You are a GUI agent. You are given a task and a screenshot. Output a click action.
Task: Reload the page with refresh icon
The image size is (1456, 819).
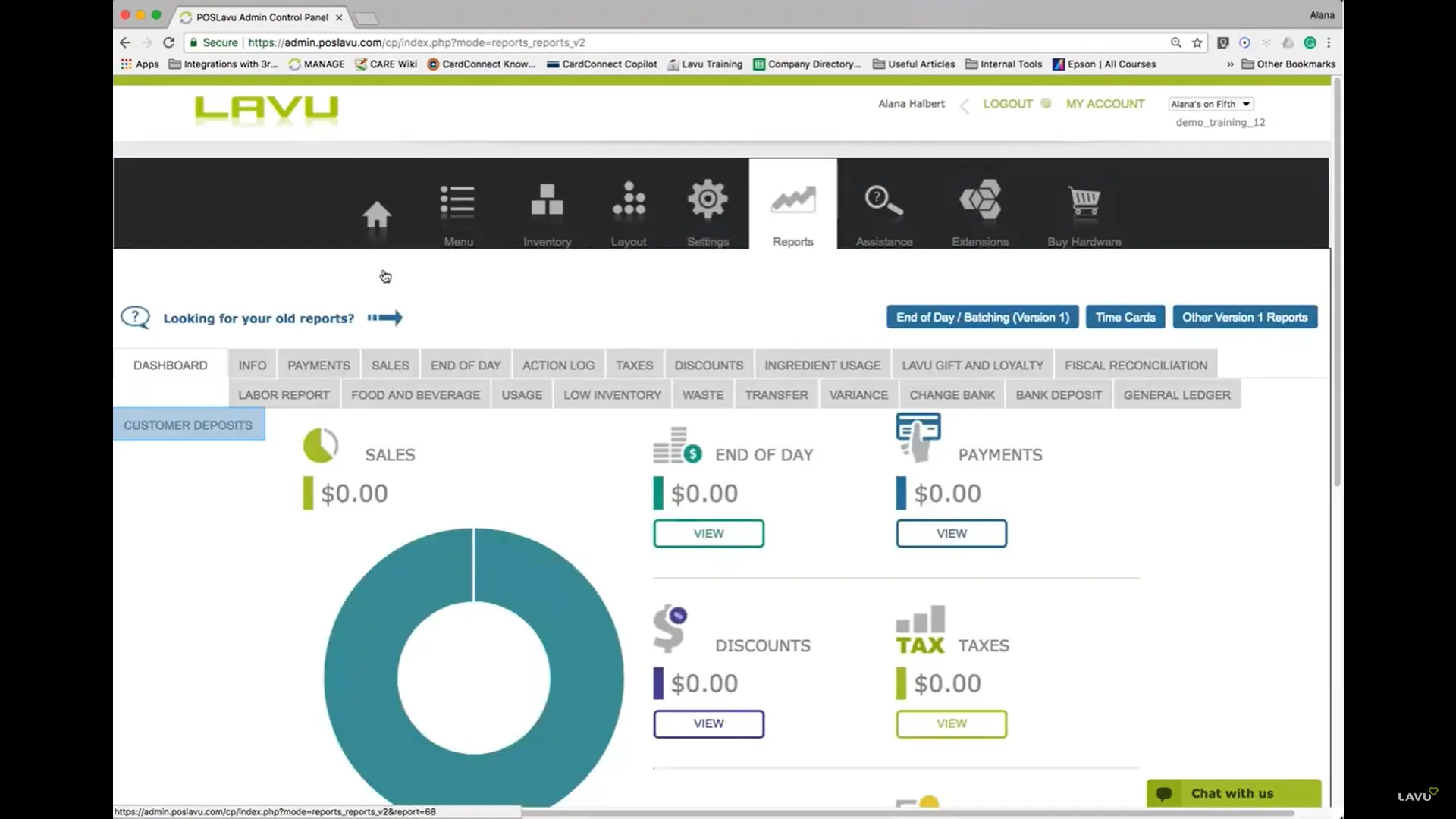[169, 42]
